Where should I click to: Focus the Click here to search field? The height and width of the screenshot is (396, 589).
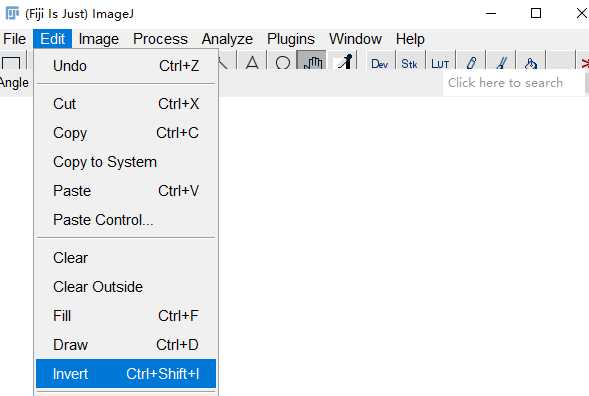(x=514, y=83)
